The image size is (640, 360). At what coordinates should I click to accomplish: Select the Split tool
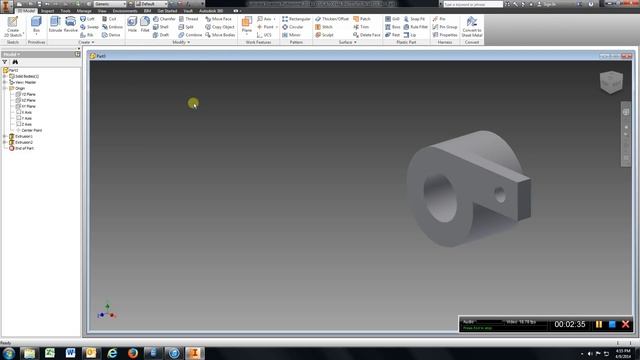coord(186,27)
